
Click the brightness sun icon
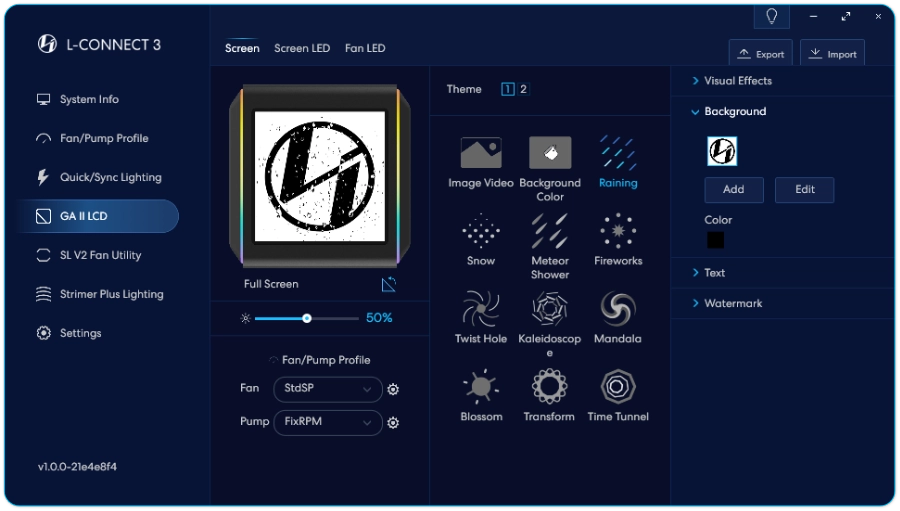(x=246, y=318)
